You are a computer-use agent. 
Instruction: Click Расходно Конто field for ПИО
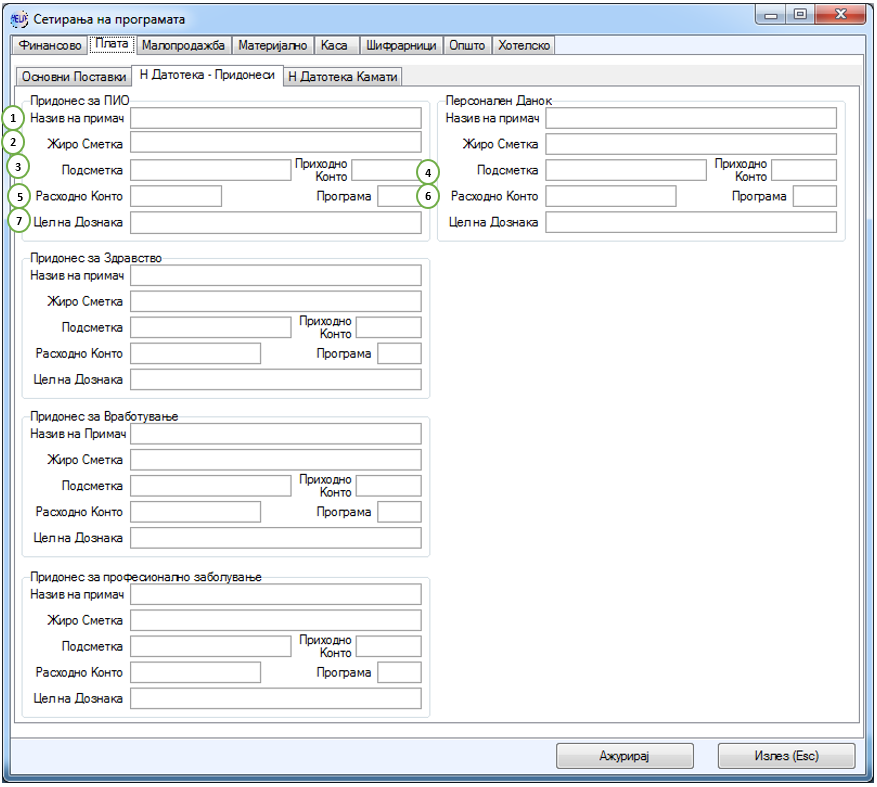[176, 196]
